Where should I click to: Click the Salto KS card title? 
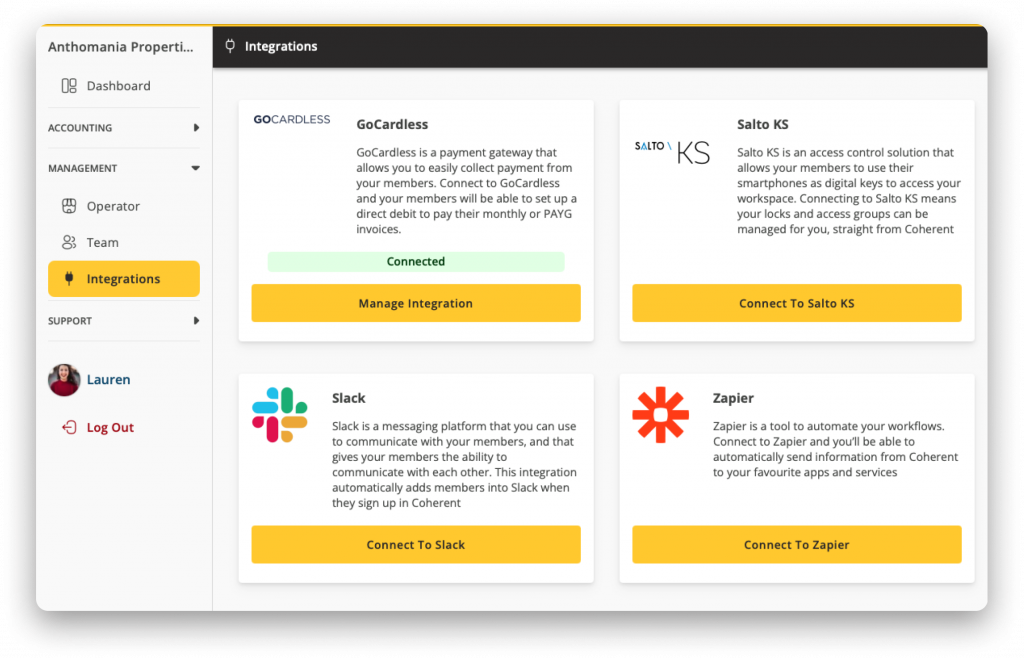(x=763, y=124)
